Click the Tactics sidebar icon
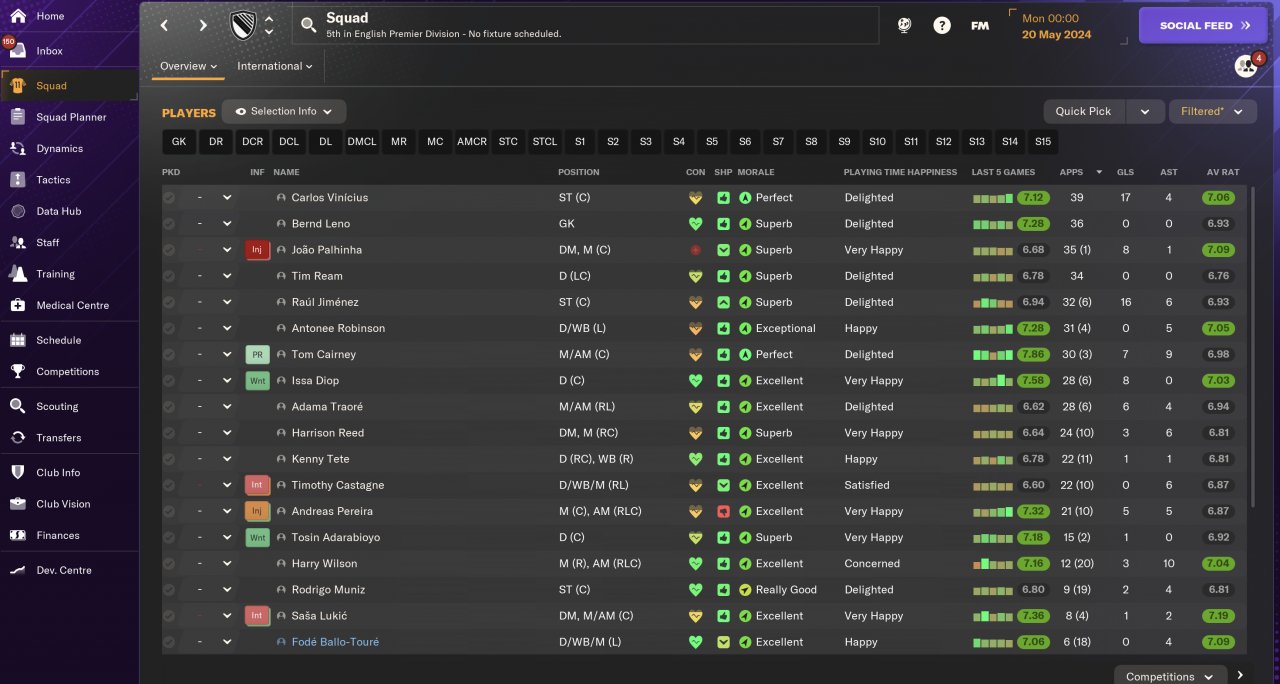The height and width of the screenshot is (684, 1280). point(18,180)
